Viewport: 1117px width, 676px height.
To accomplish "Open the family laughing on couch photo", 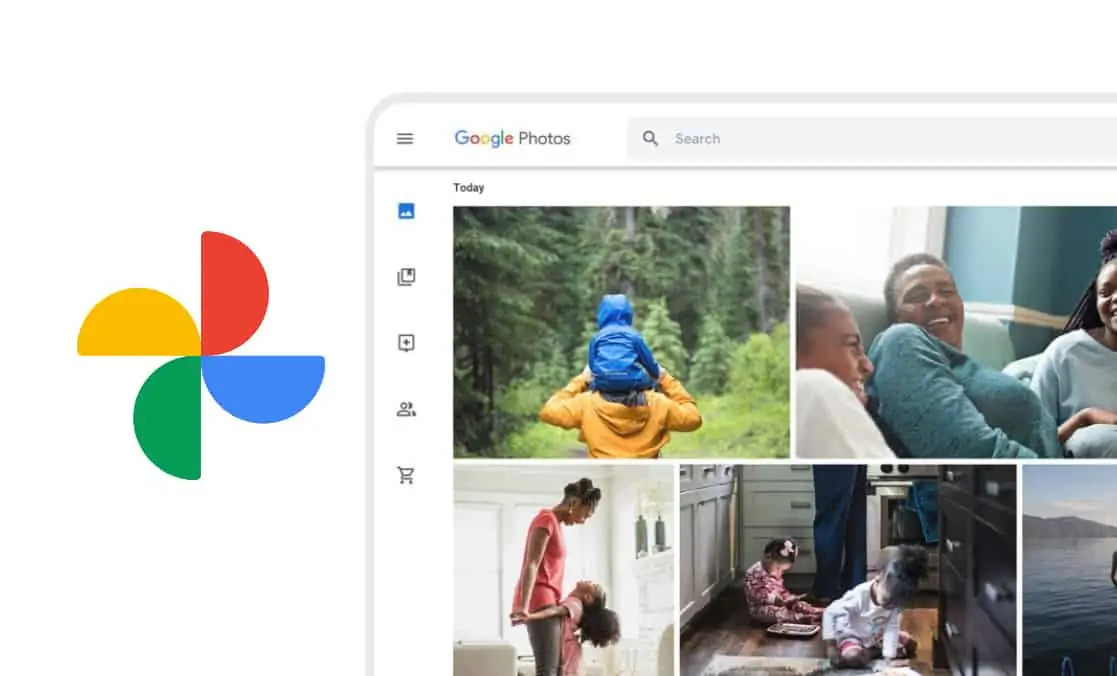I will pyautogui.click(x=956, y=332).
